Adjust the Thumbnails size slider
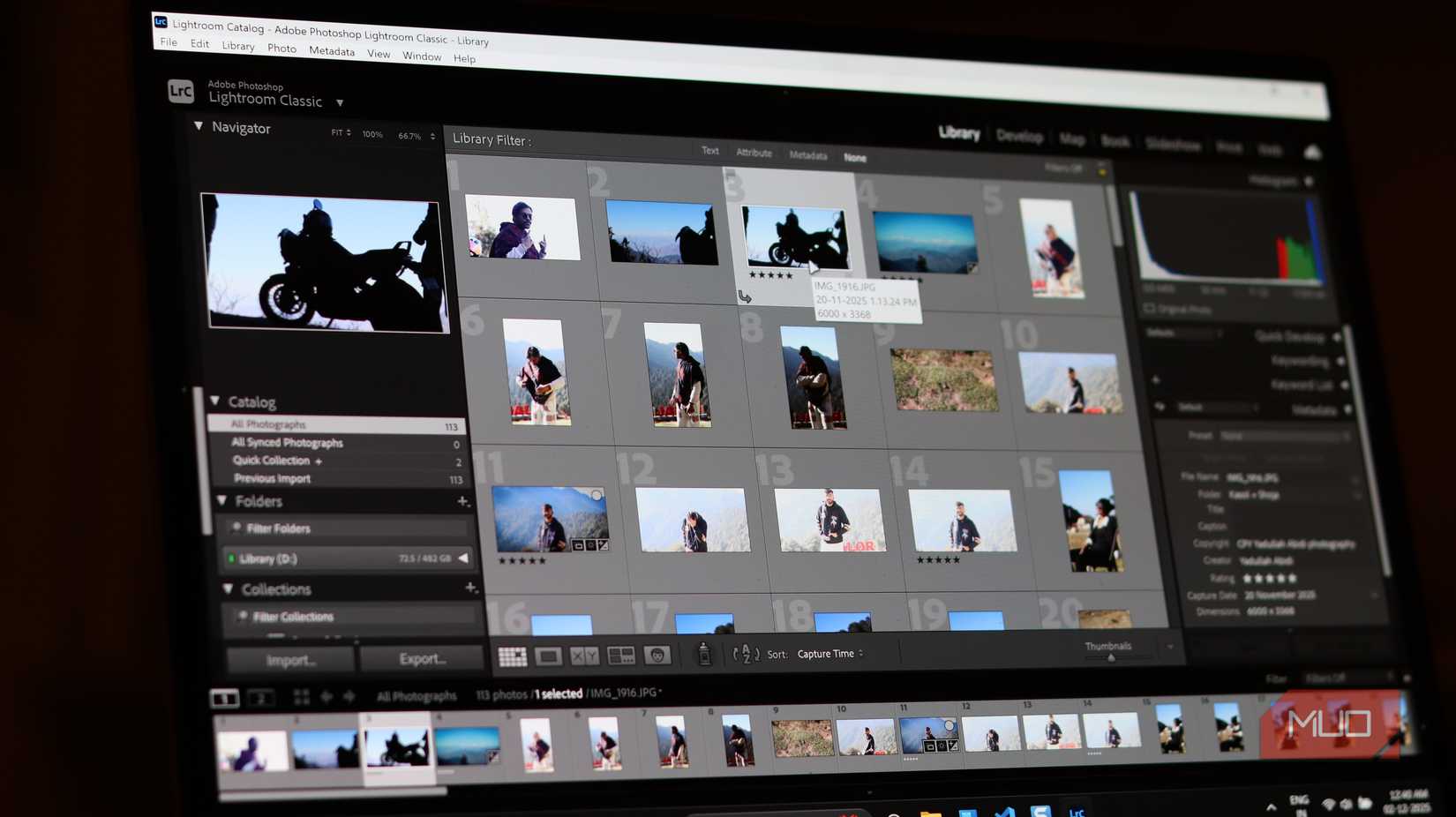 pyautogui.click(x=1110, y=656)
